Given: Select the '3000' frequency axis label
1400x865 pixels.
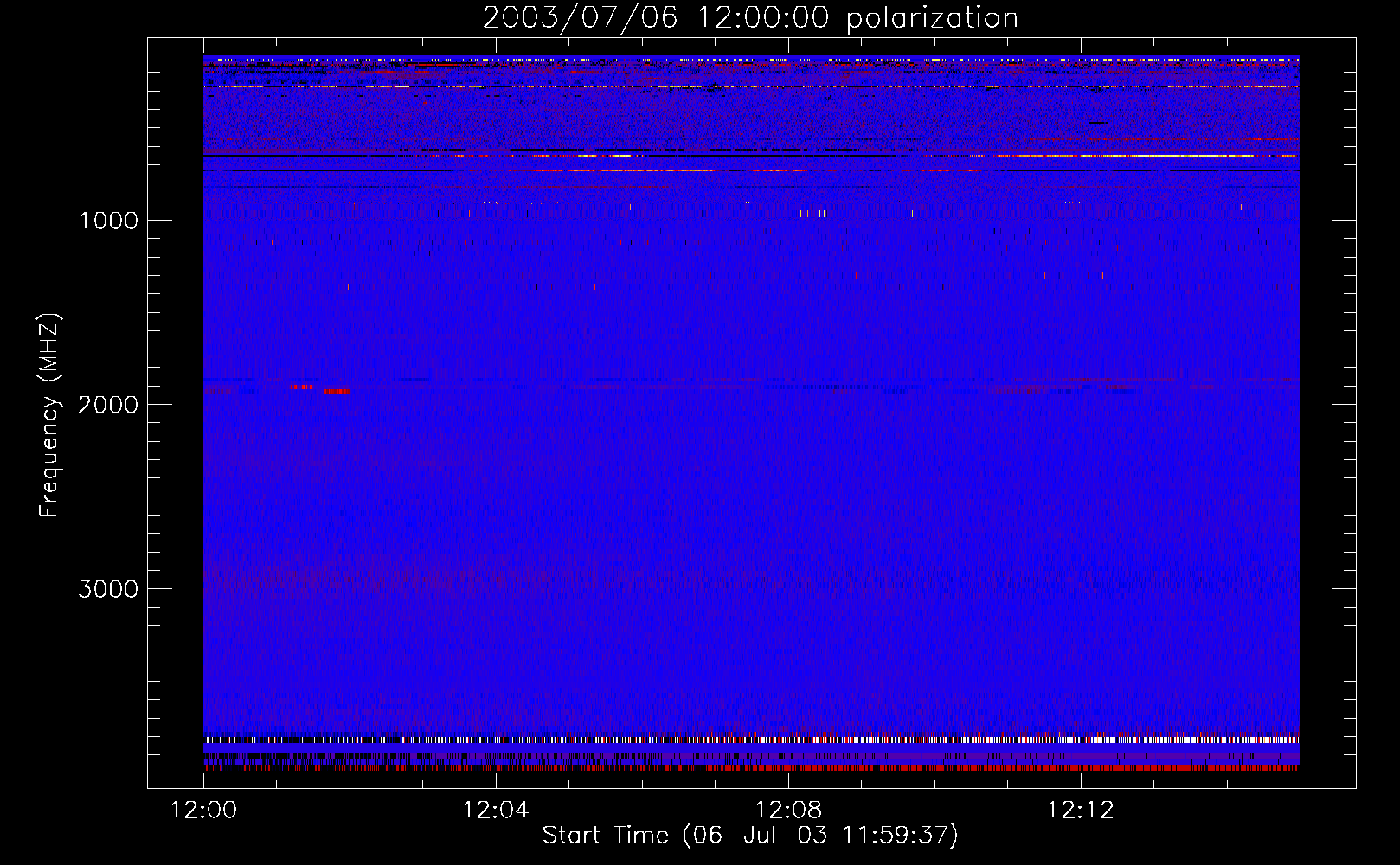Looking at the screenshot, I should pyautogui.click(x=108, y=589).
